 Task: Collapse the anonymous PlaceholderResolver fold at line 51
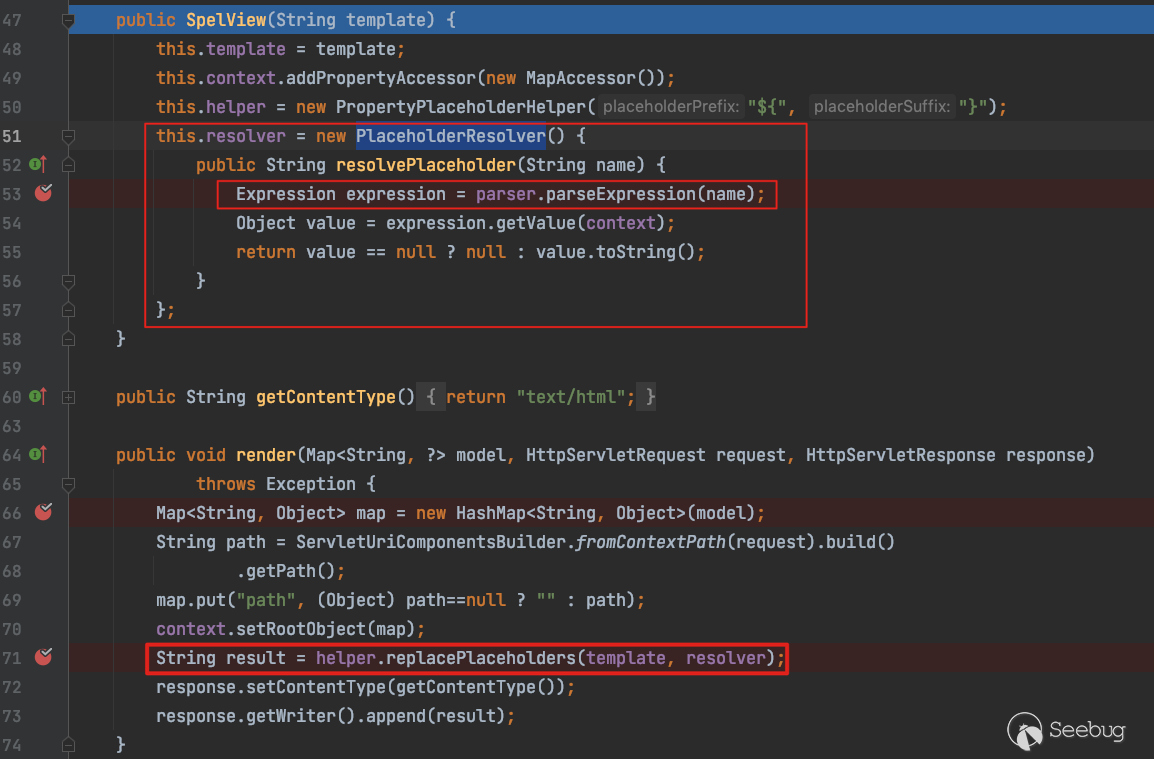(68, 136)
